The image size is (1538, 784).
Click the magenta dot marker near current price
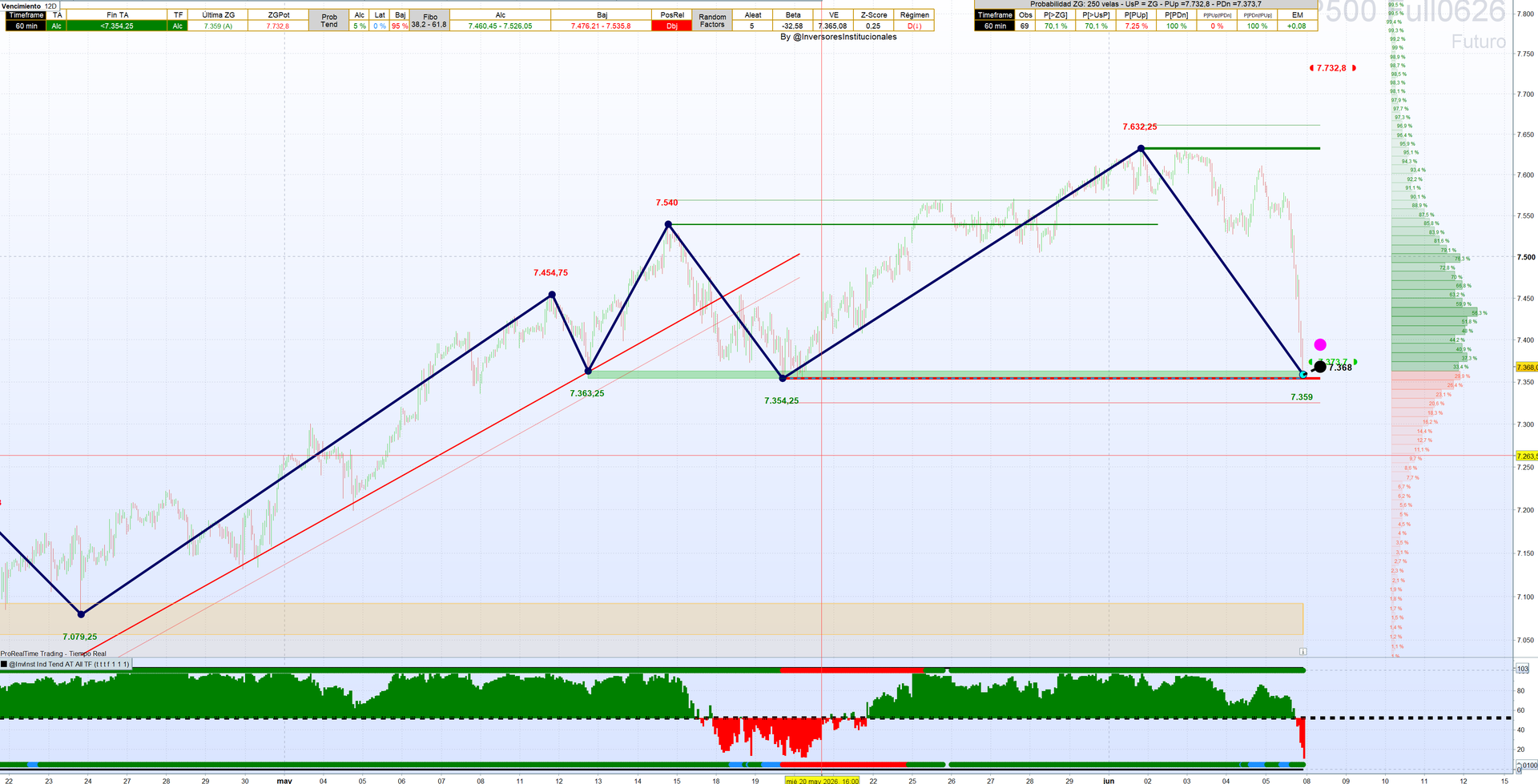pyautogui.click(x=1320, y=344)
